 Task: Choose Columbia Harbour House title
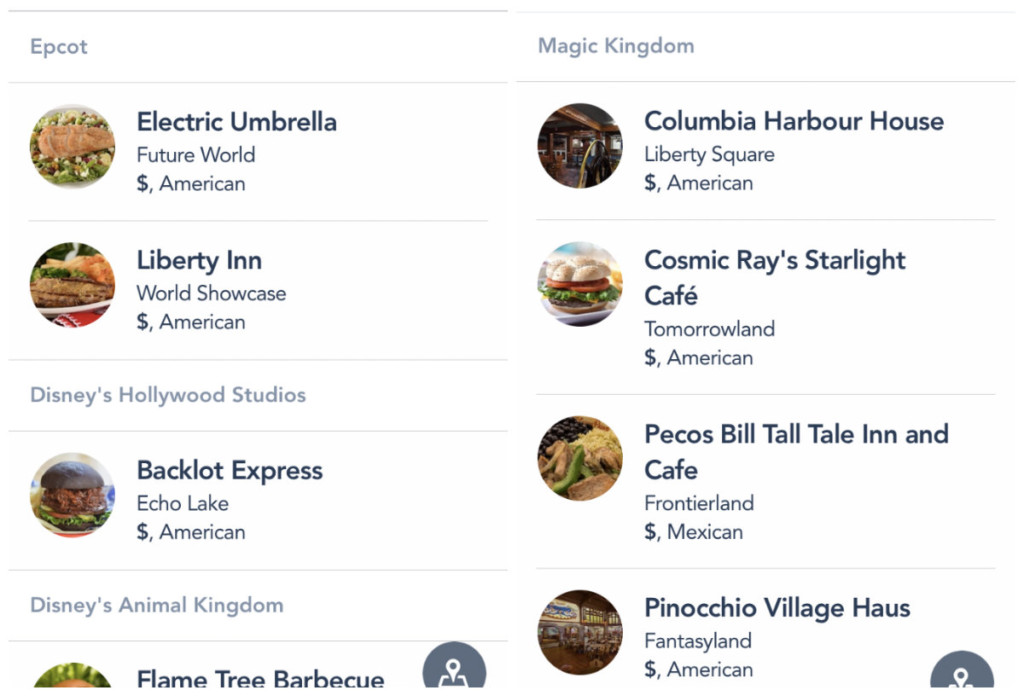point(793,121)
